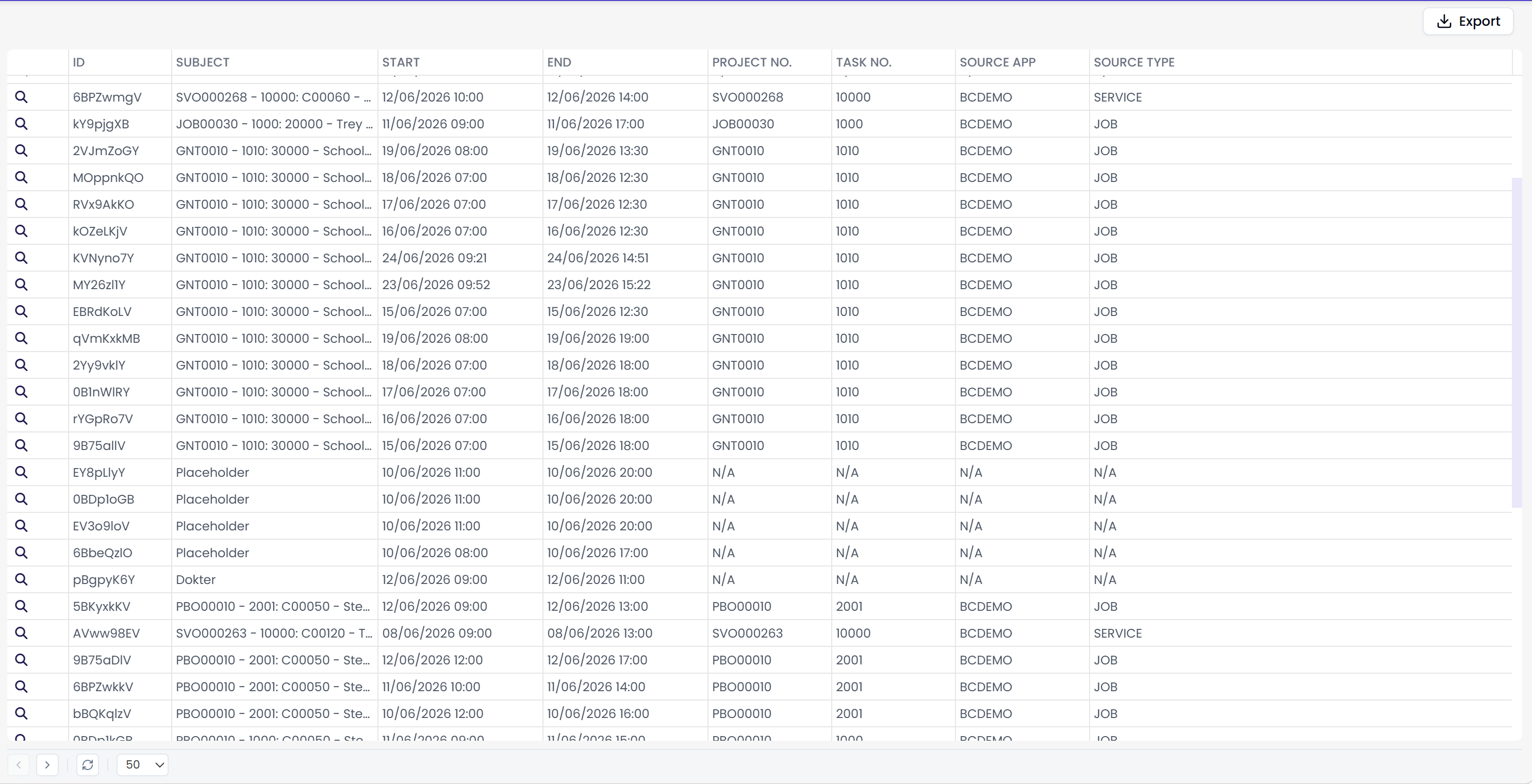Image resolution: width=1532 pixels, height=784 pixels.
Task: Go to the previous page
Action: pyautogui.click(x=19, y=764)
